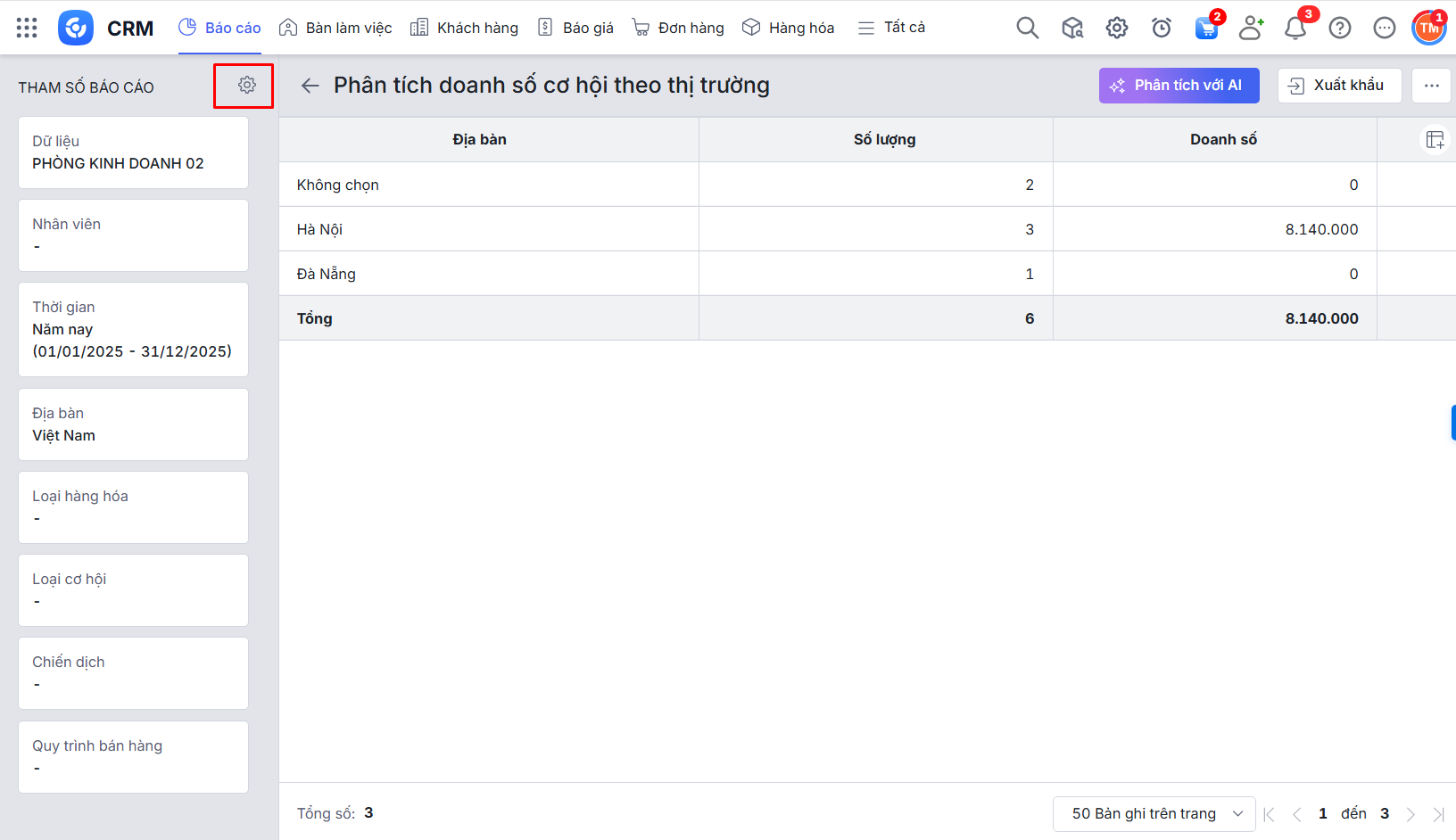
Task: Open the help question mark icon
Action: pos(1339,28)
